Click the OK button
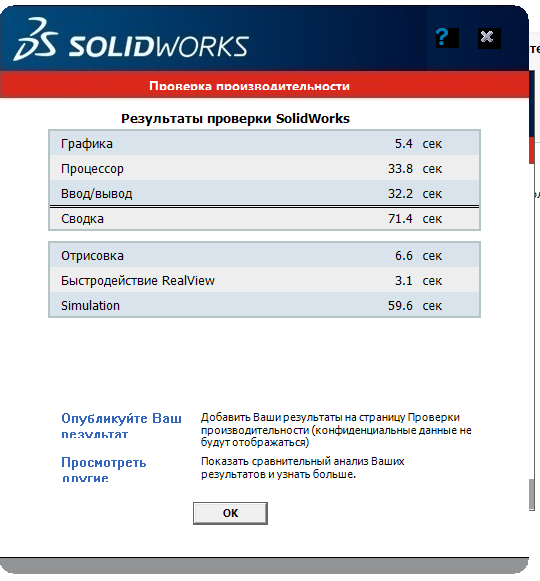Image resolution: width=540 pixels, height=581 pixels. coord(230,513)
